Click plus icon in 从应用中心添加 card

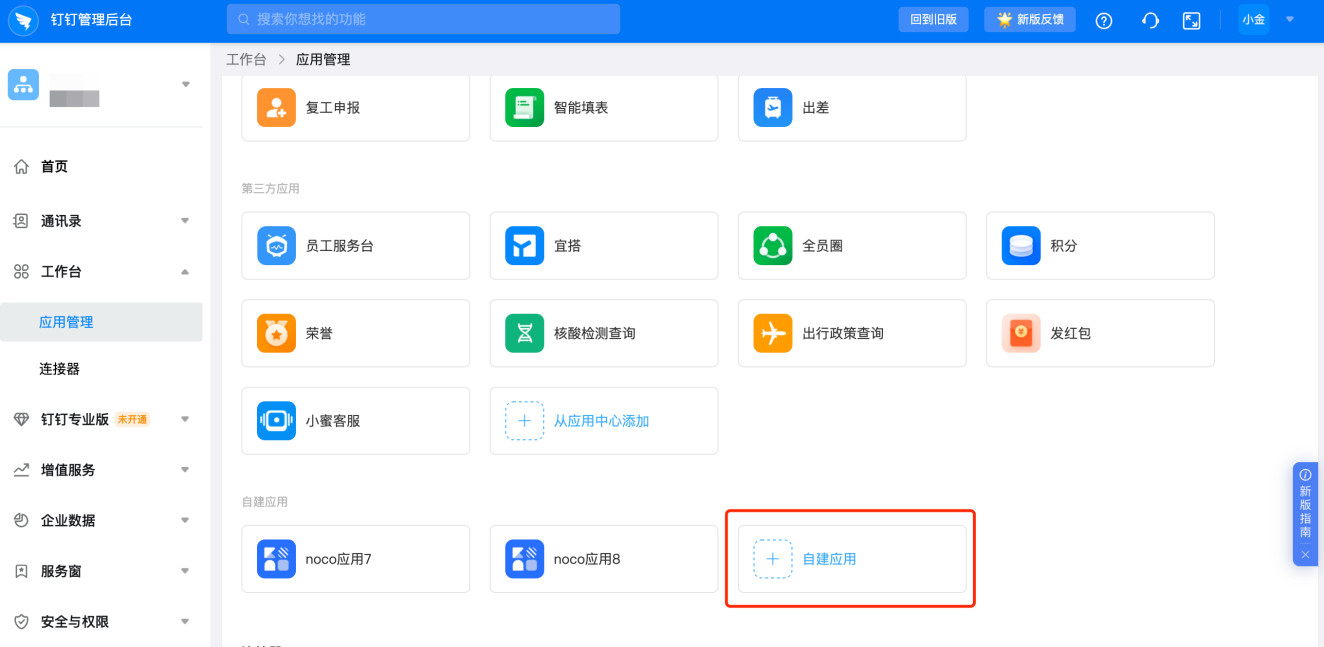click(524, 421)
